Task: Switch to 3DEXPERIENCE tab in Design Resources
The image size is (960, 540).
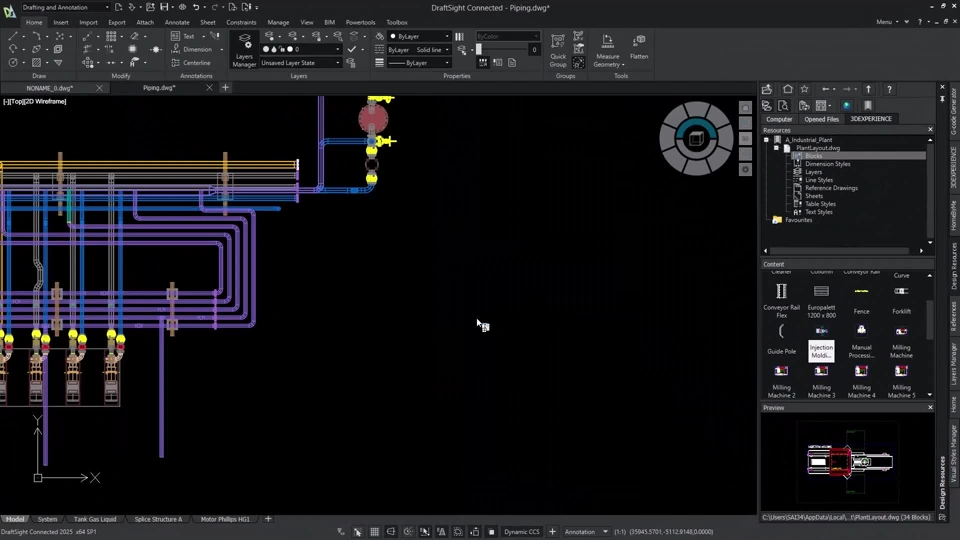Action: pos(871,119)
